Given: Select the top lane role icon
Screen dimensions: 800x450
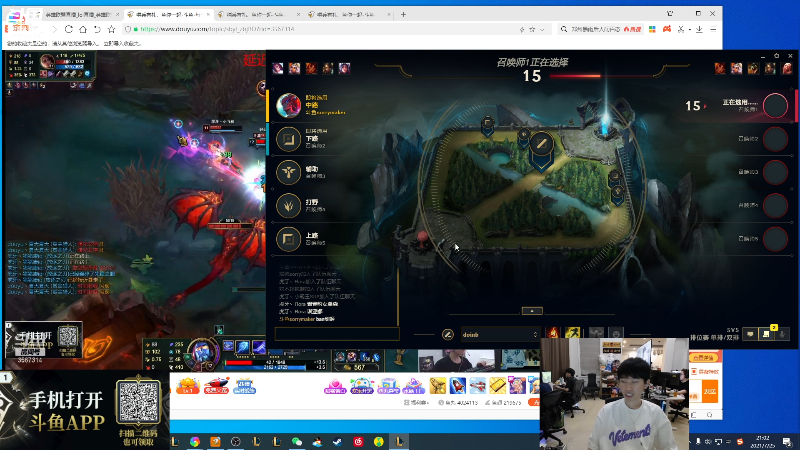Looking at the screenshot, I should point(288,239).
